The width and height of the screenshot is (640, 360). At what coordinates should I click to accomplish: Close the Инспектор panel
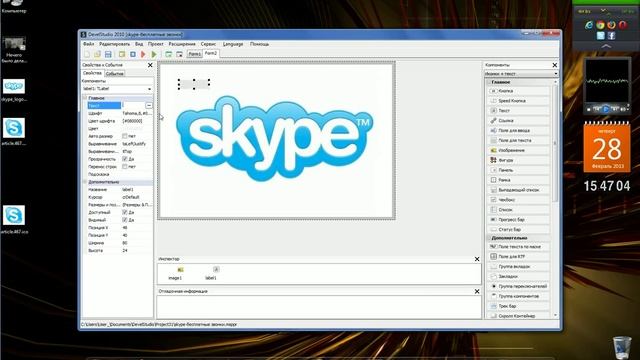pyautogui.click(x=477, y=259)
